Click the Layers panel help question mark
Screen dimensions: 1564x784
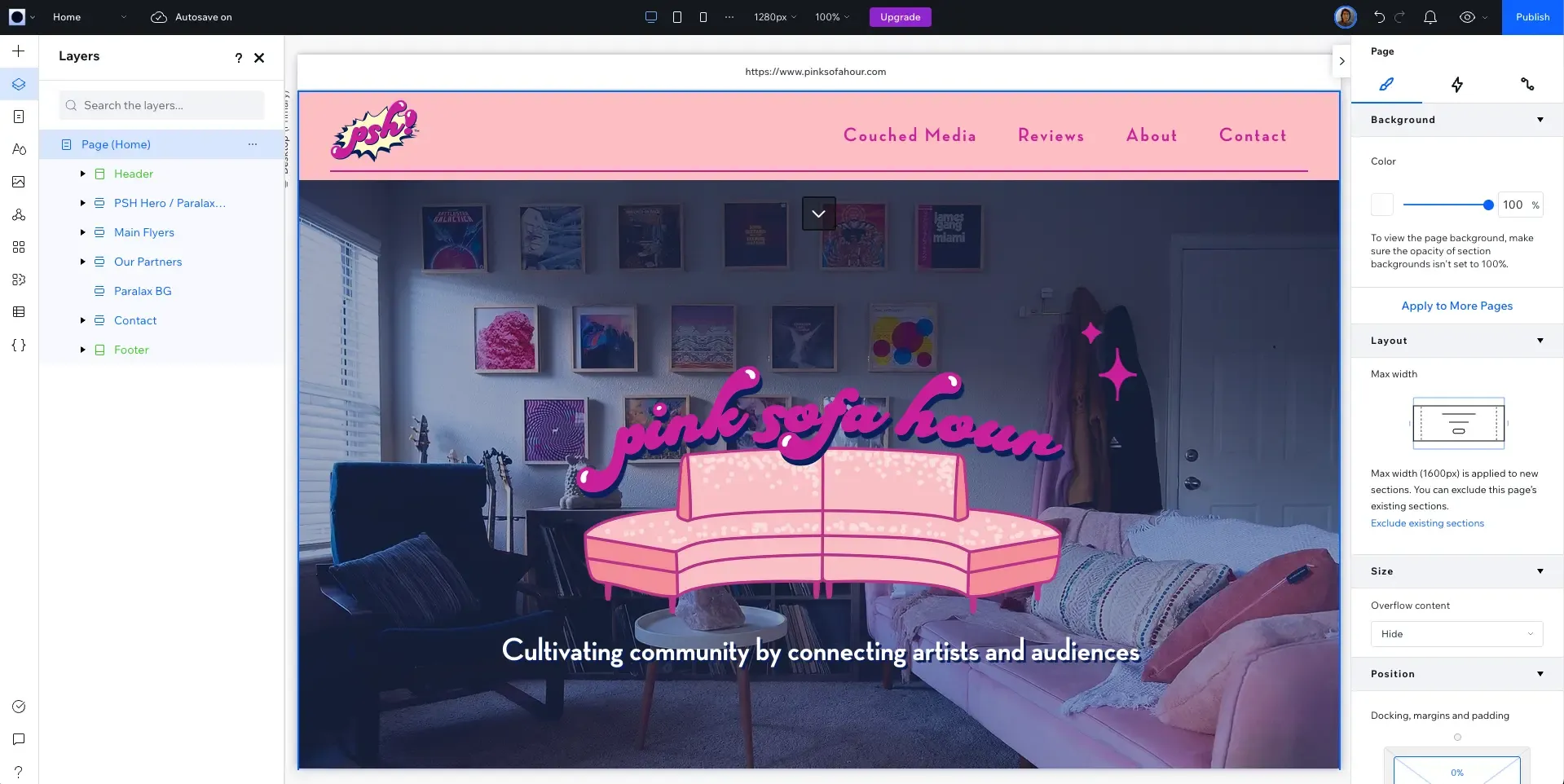coord(238,58)
